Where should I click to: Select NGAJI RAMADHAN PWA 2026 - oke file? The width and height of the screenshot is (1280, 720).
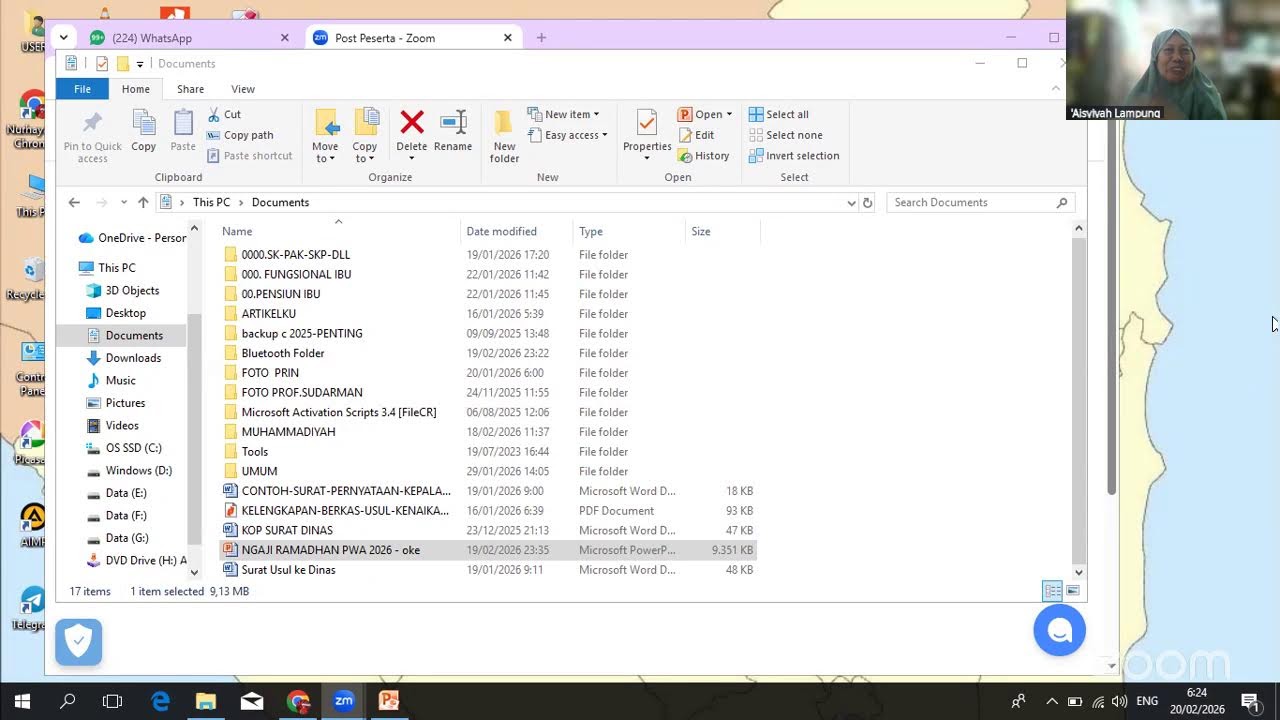point(488,550)
